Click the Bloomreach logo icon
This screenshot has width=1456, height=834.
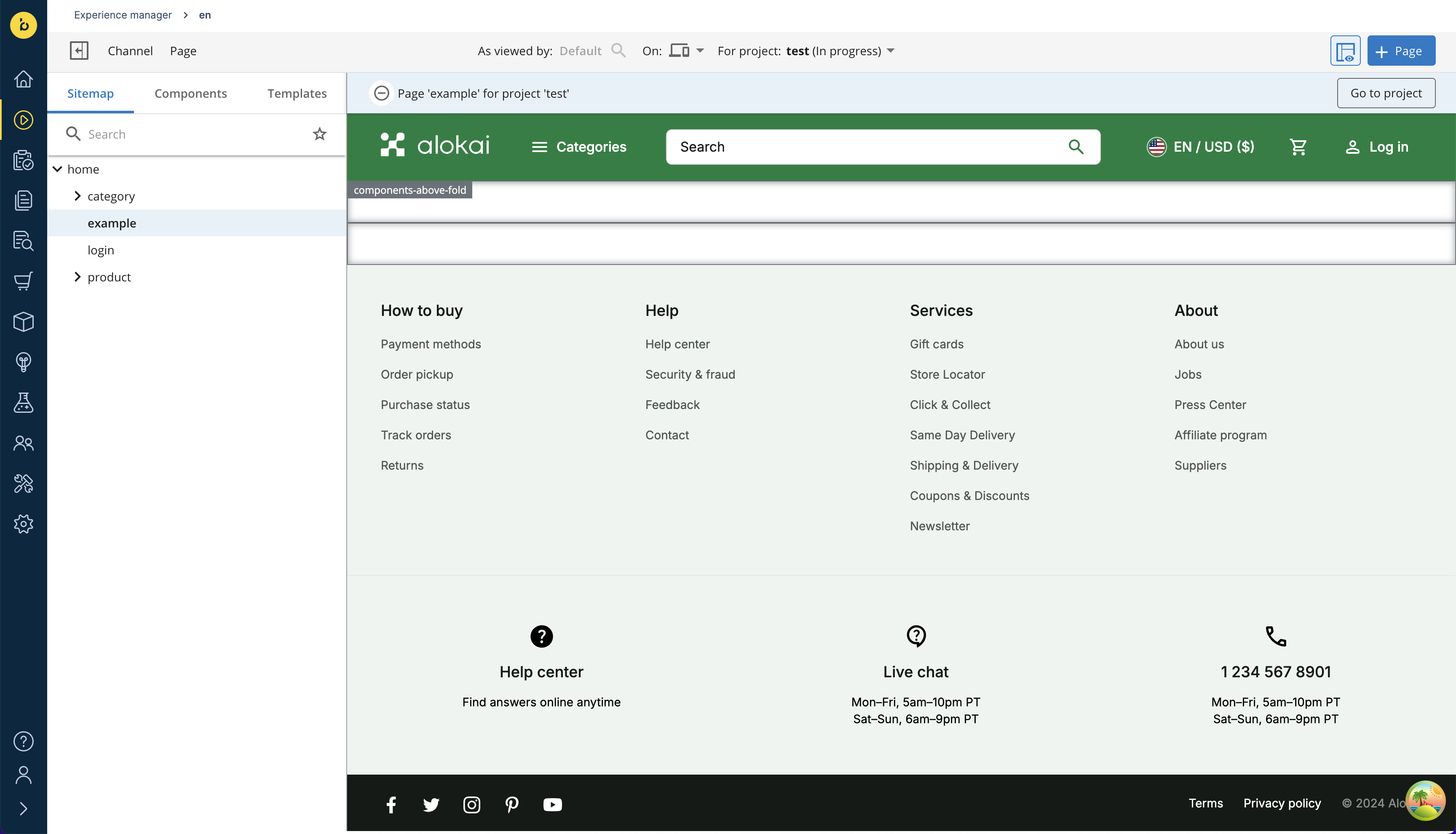click(24, 25)
